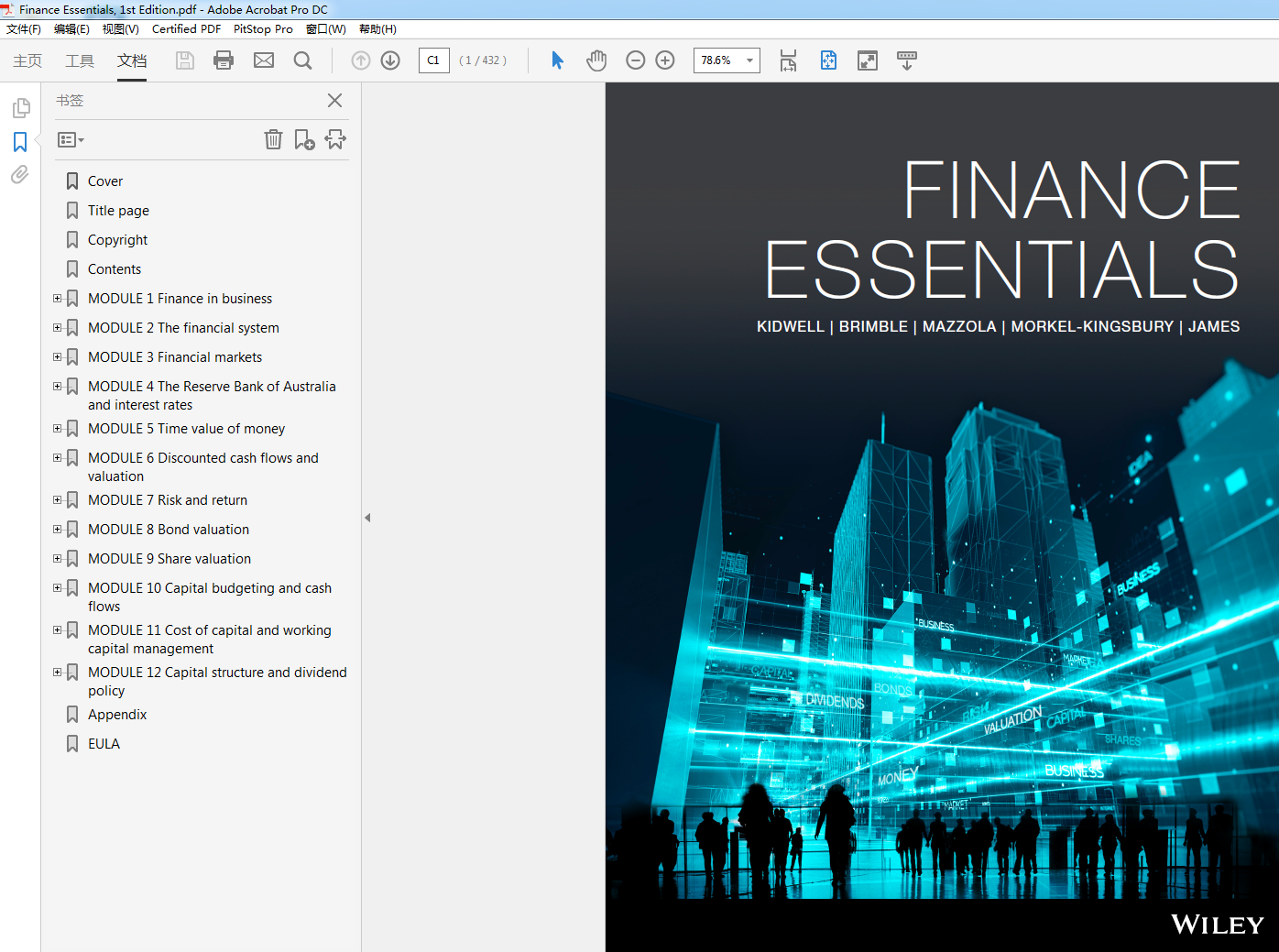Expand MODULE 6 Discounted cash flows
This screenshot has height=952, width=1279.
(58, 458)
